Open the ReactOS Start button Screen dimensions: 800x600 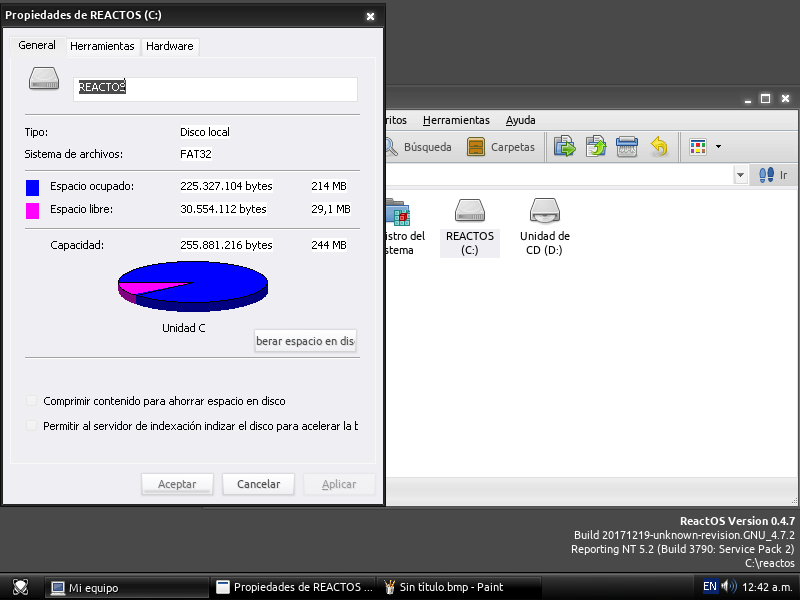click(x=20, y=587)
